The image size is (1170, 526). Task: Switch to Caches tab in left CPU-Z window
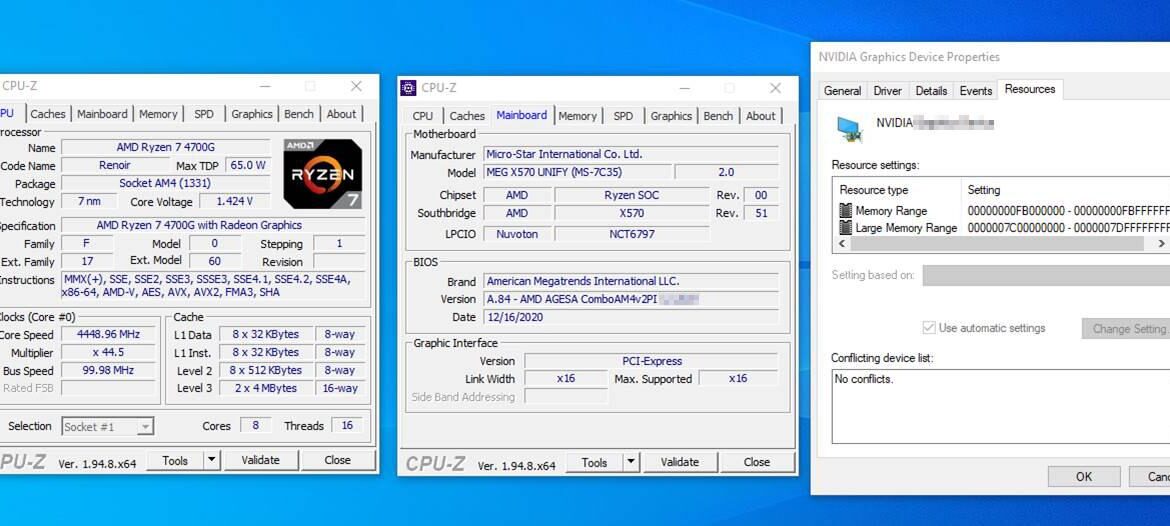pyautogui.click(x=48, y=114)
